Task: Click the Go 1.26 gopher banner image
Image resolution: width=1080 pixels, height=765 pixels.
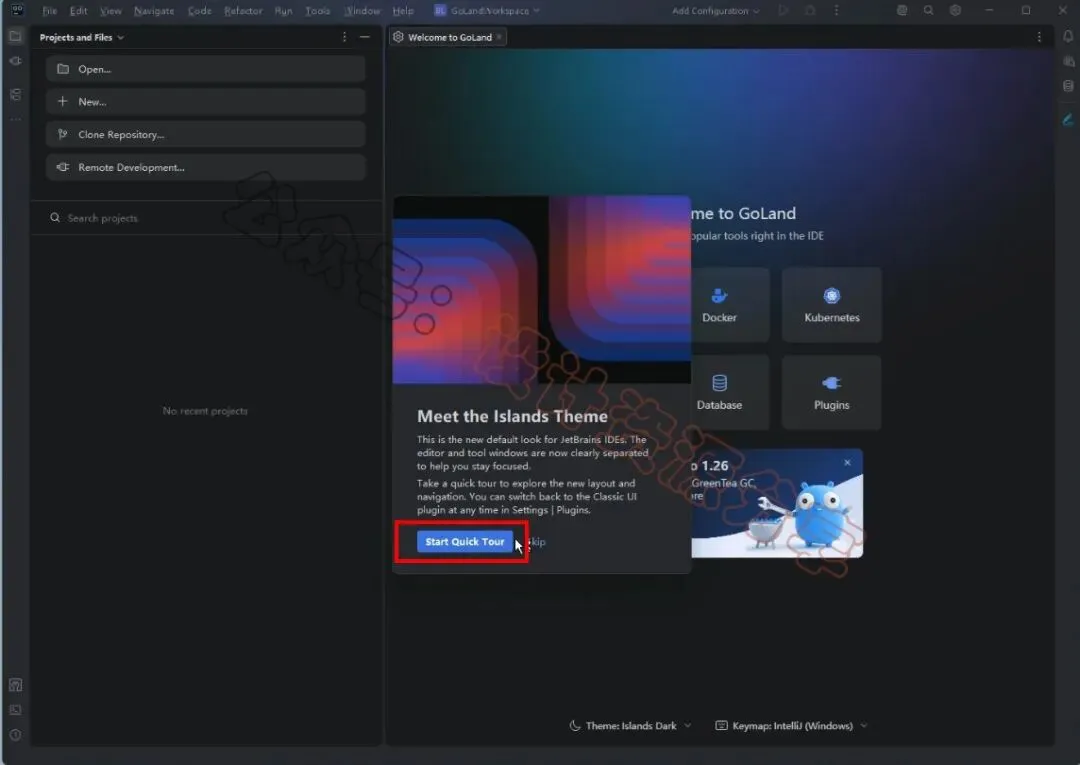Action: pos(777,503)
